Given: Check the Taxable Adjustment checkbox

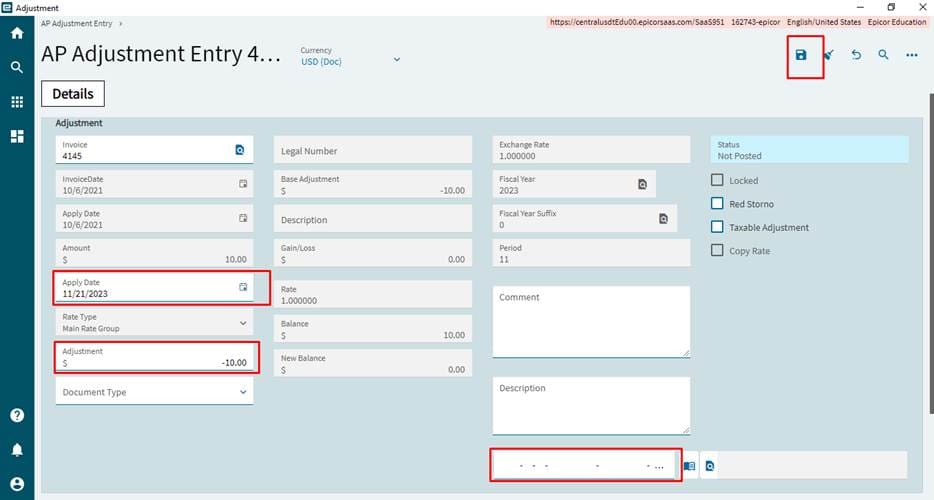Looking at the screenshot, I should (x=717, y=227).
